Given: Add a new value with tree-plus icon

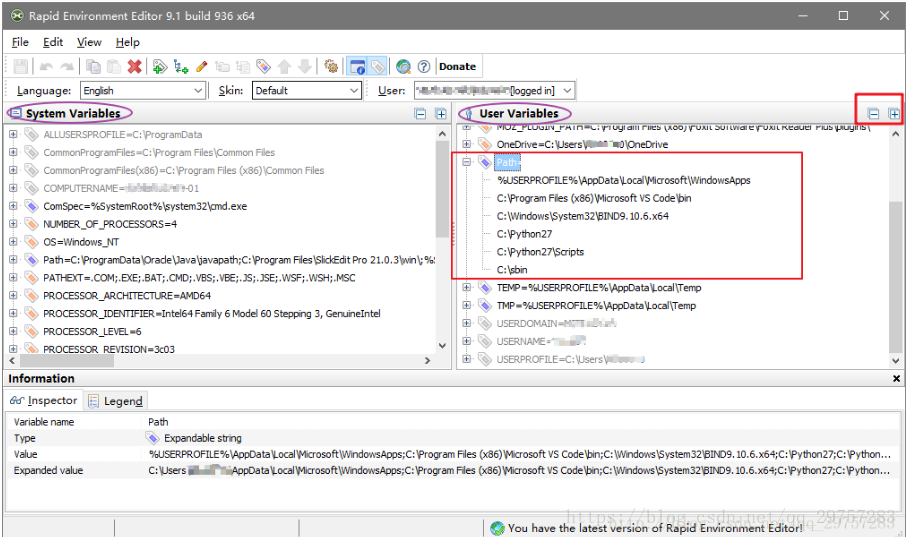Looking at the screenshot, I should pos(180,67).
